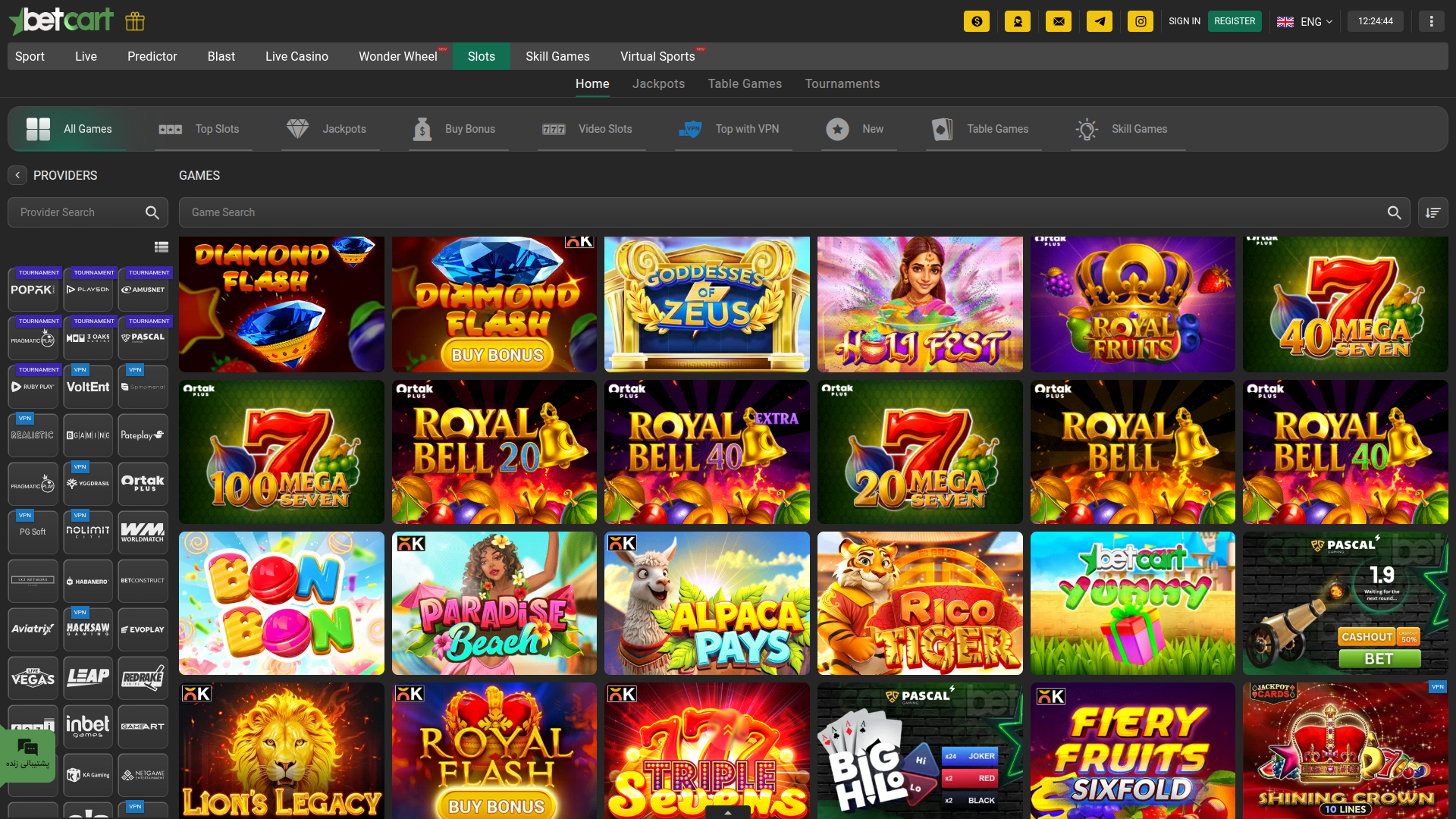
Task: Collapse the Providers sidebar with the left arrow
Action: tap(17, 175)
